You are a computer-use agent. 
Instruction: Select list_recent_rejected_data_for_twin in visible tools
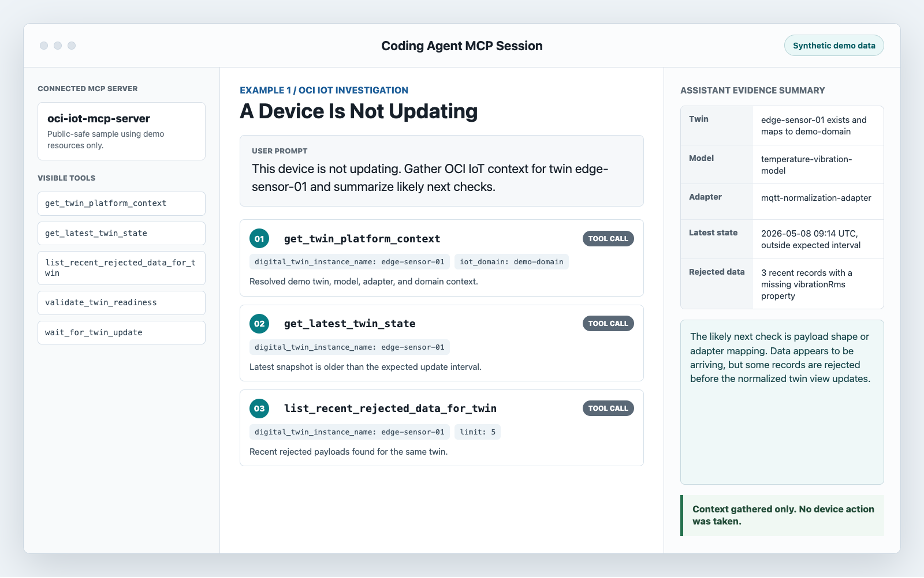coord(121,267)
